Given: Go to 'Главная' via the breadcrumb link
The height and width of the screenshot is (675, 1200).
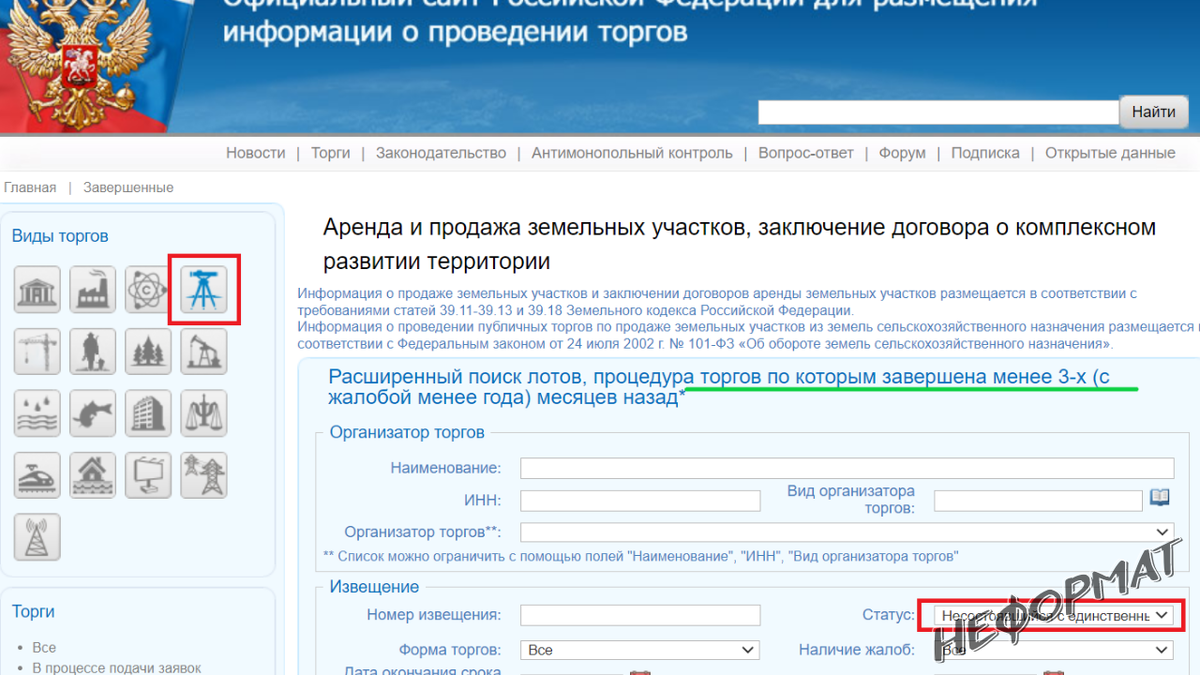Looking at the screenshot, I should tap(30, 187).
